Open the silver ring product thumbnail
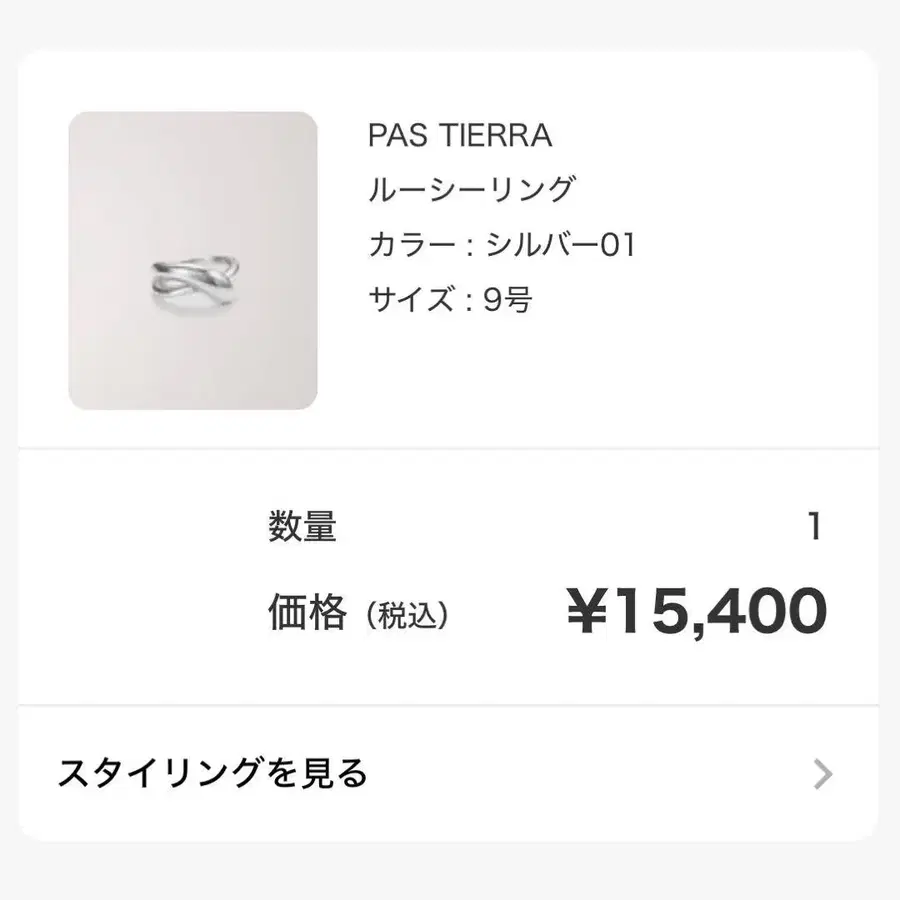900x900 pixels. (x=193, y=261)
